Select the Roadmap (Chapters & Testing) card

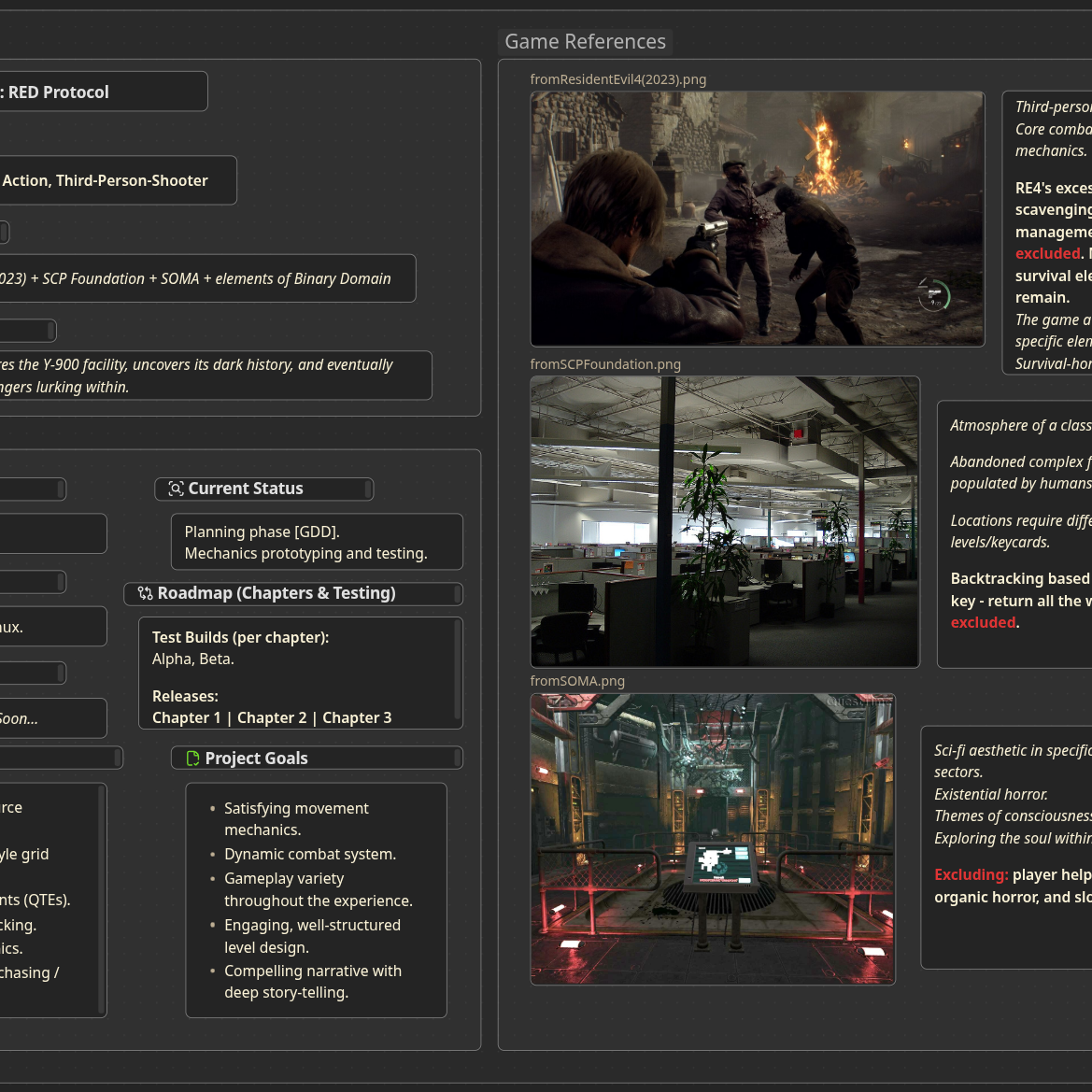point(293,593)
